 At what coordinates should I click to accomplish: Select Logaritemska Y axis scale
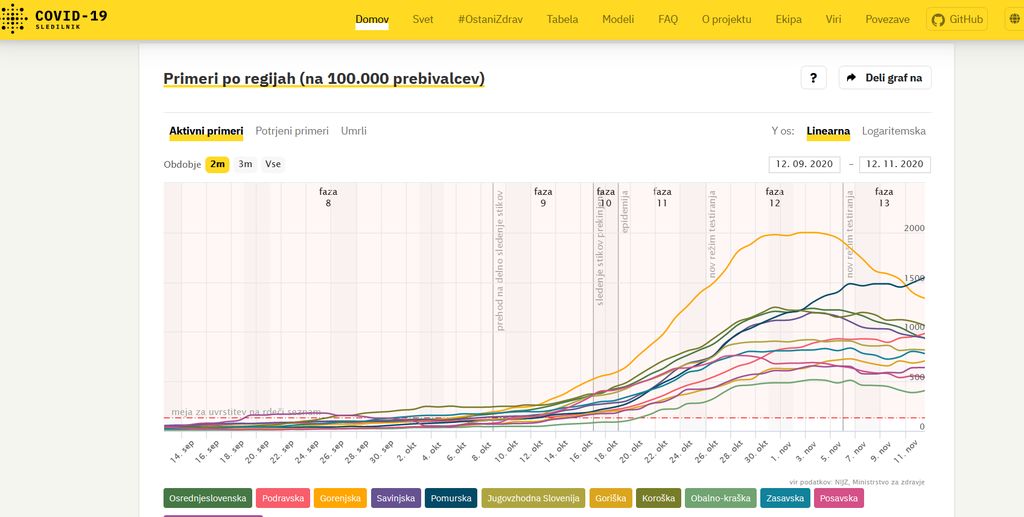click(893, 131)
